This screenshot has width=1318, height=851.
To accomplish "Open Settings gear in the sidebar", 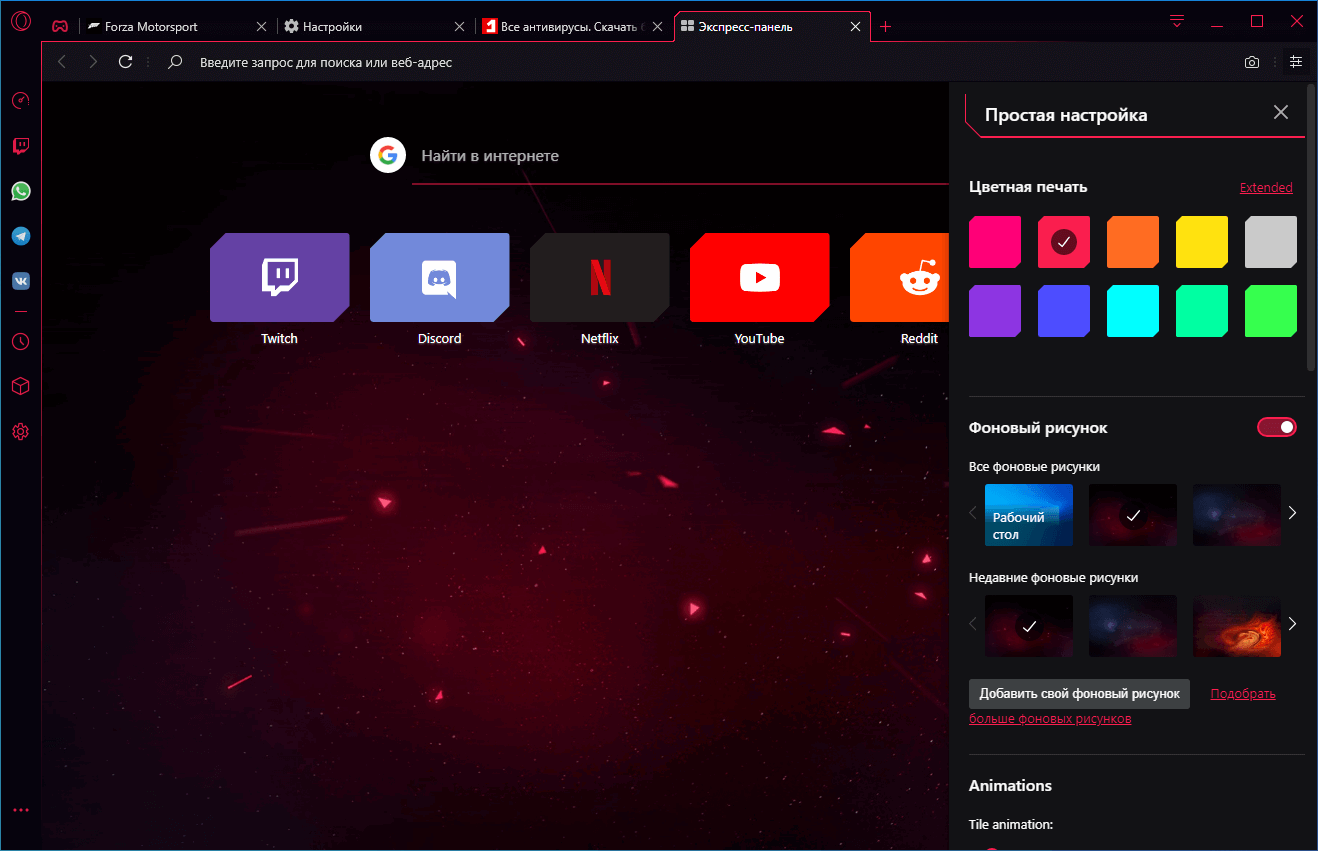I will (21, 432).
